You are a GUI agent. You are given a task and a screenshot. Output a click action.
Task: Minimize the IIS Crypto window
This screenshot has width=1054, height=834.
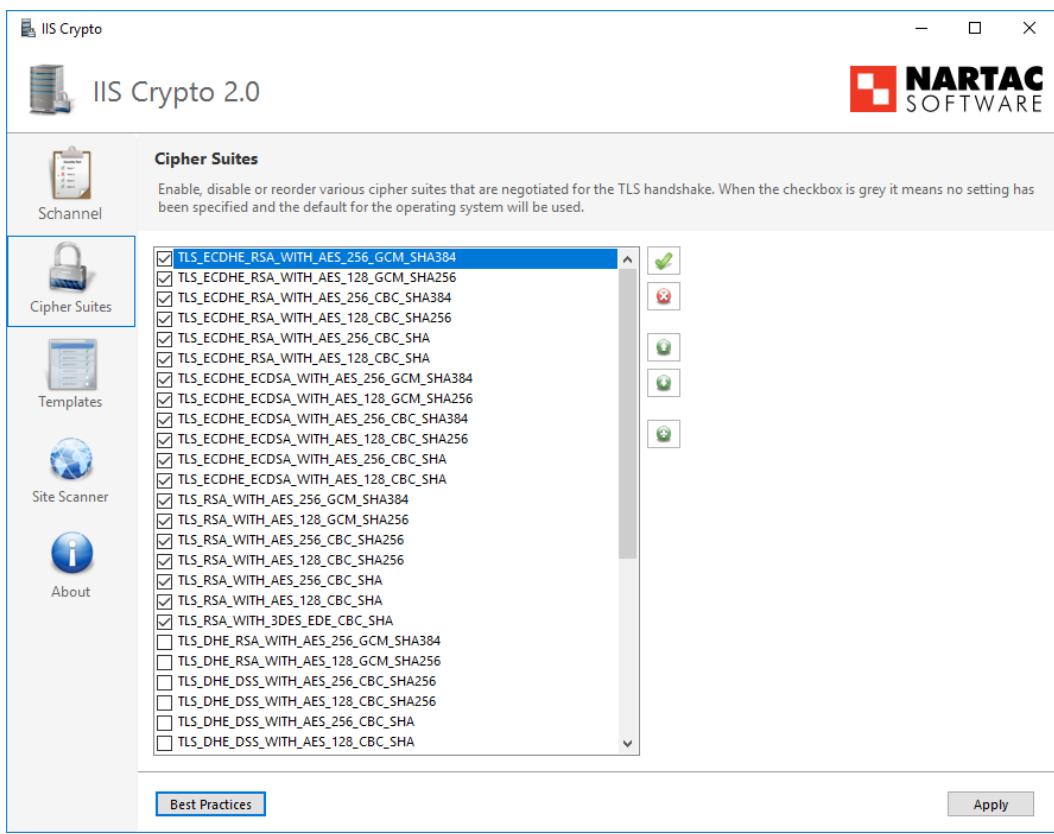click(922, 28)
